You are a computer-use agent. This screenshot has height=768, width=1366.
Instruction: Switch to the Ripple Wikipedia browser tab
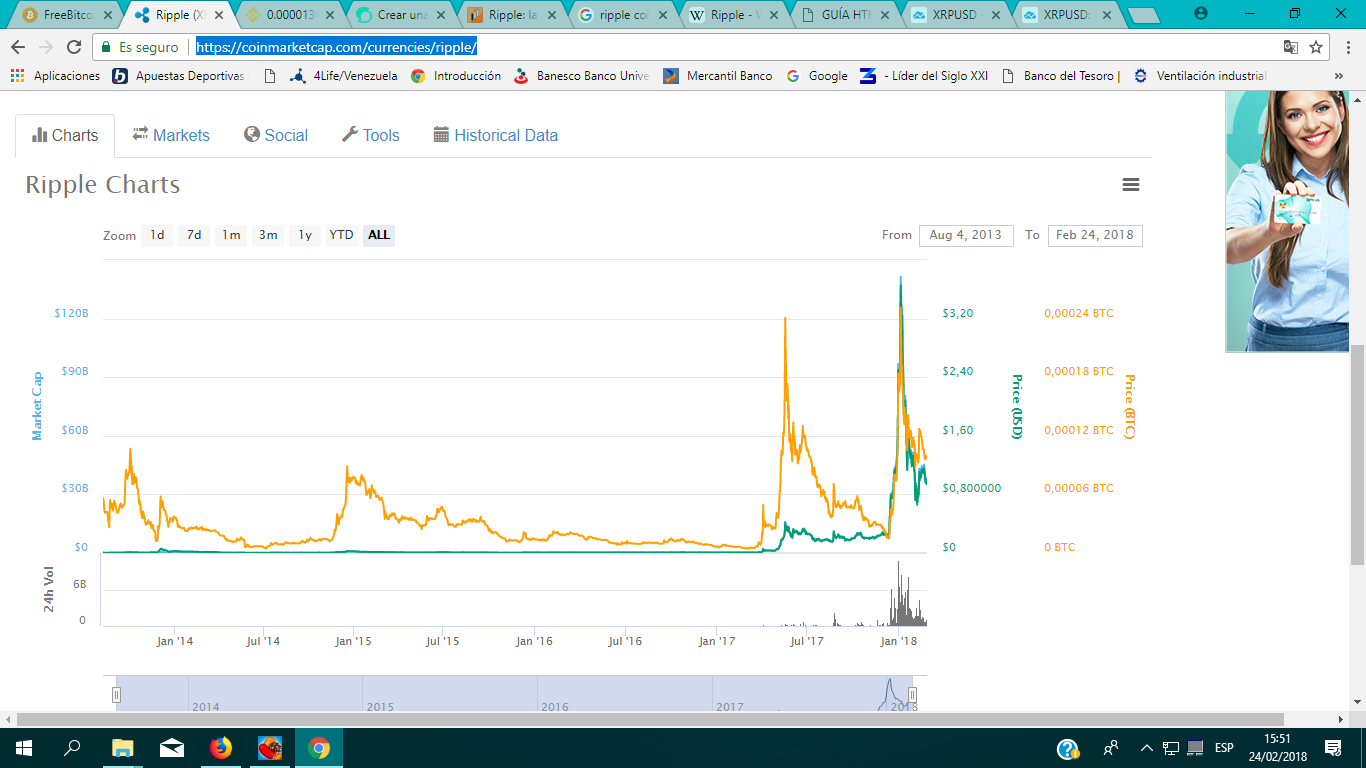731,15
